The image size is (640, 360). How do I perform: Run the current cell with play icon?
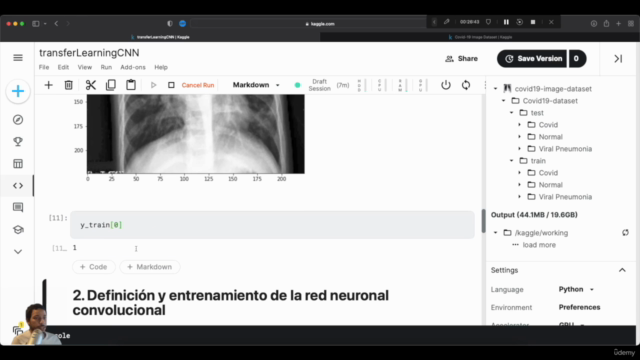pos(153,85)
